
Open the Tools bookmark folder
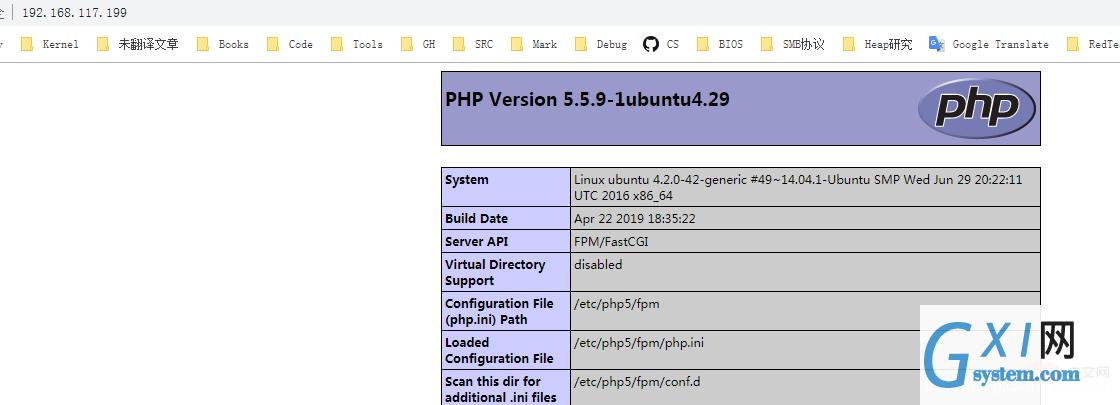[357, 44]
